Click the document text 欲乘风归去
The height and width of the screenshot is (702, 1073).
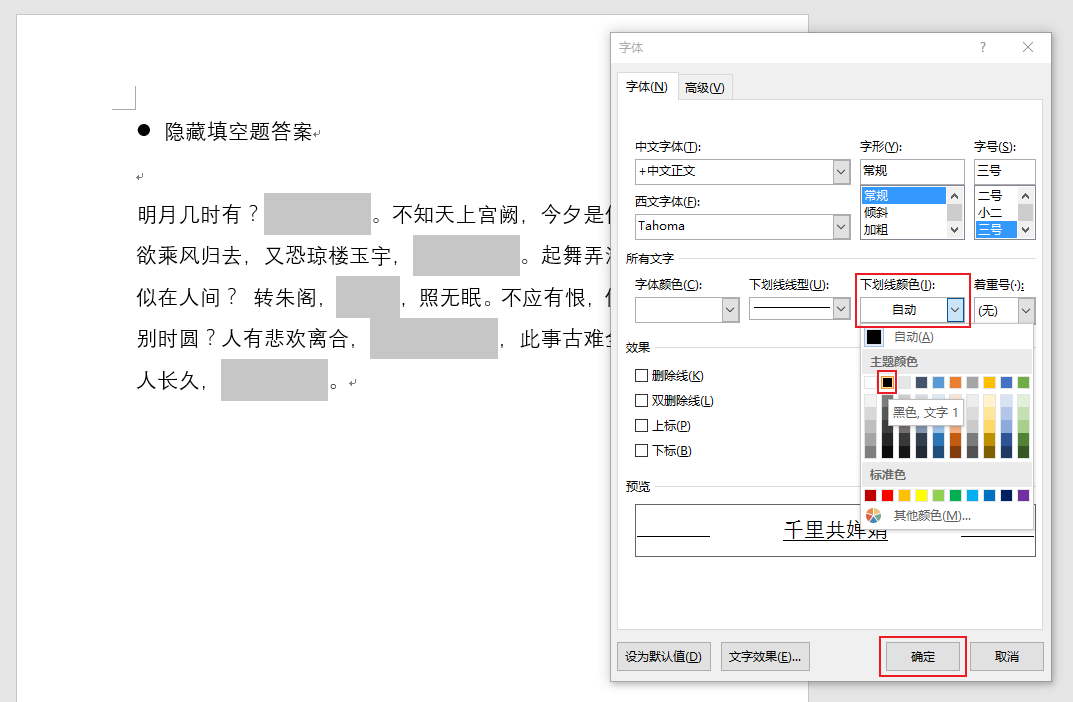point(189,256)
